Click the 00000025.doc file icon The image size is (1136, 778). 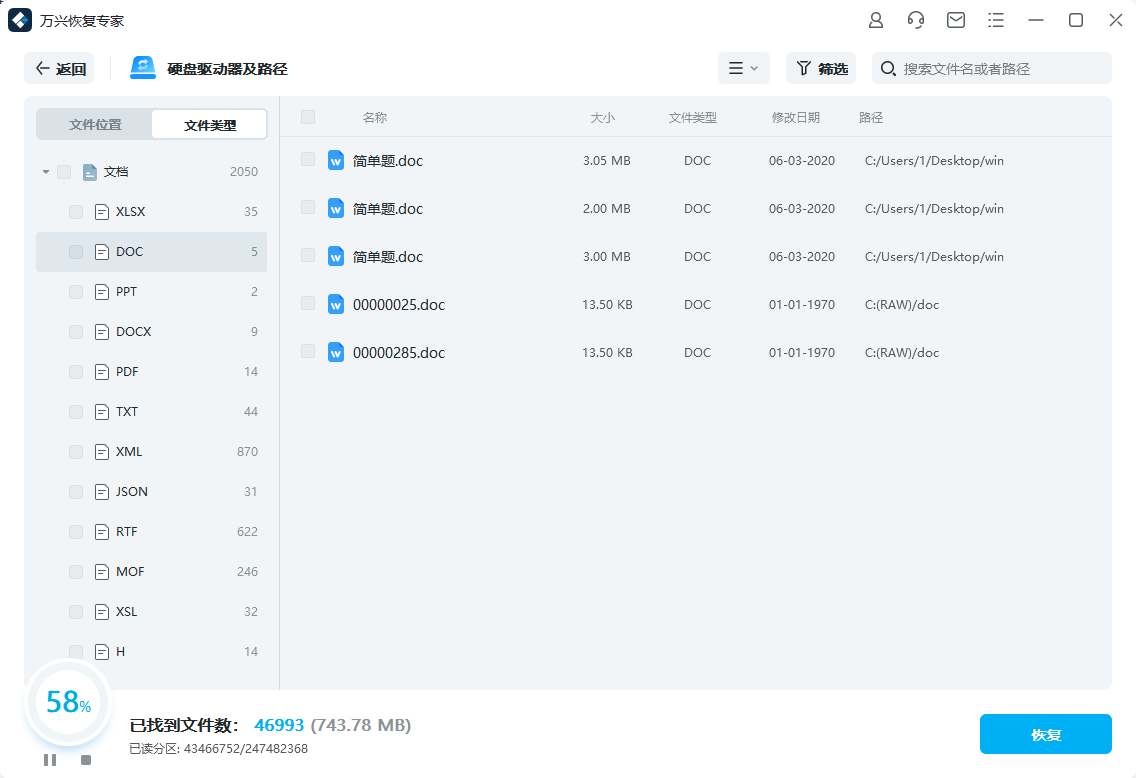pyautogui.click(x=336, y=304)
